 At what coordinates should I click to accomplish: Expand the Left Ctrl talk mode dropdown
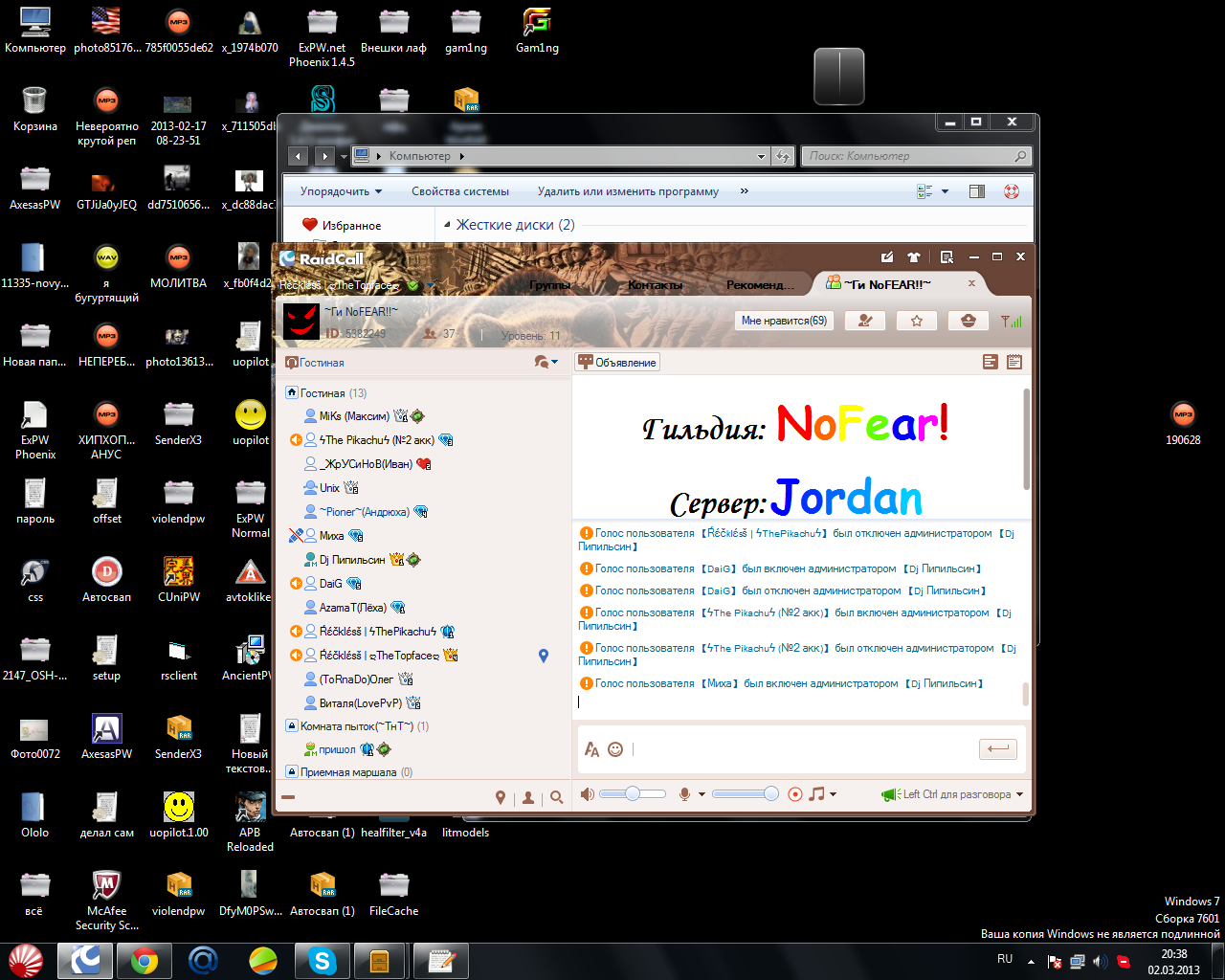[x=1019, y=794]
